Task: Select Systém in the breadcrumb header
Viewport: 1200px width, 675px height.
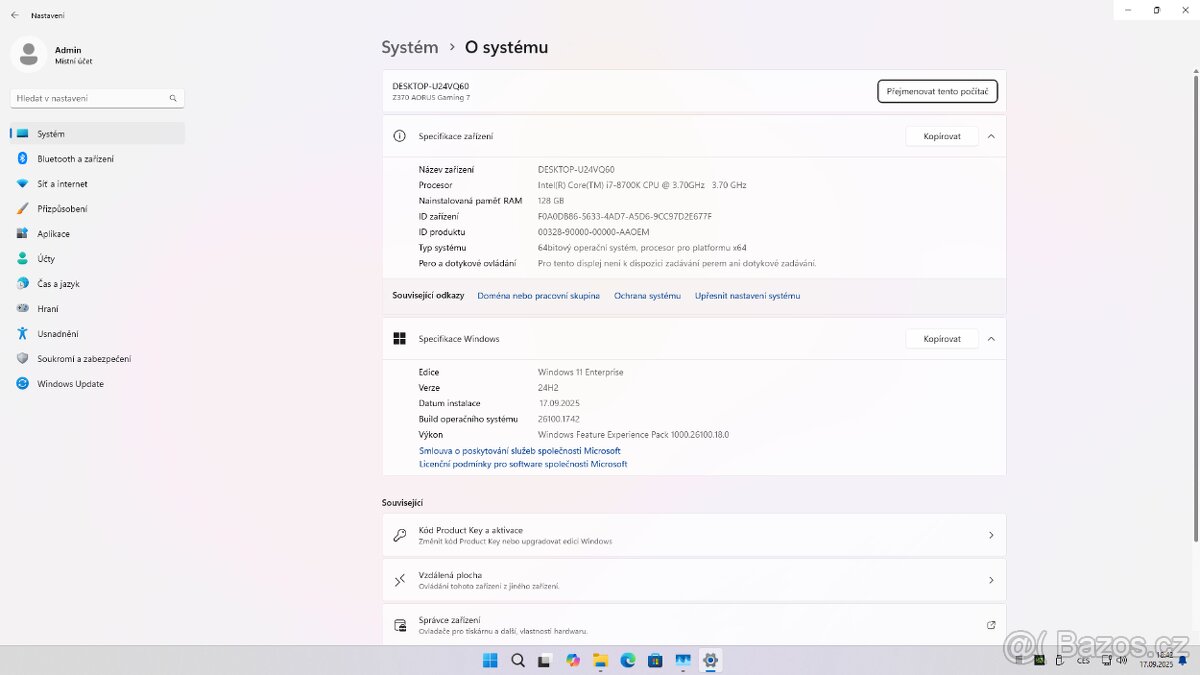Action: 409,47
